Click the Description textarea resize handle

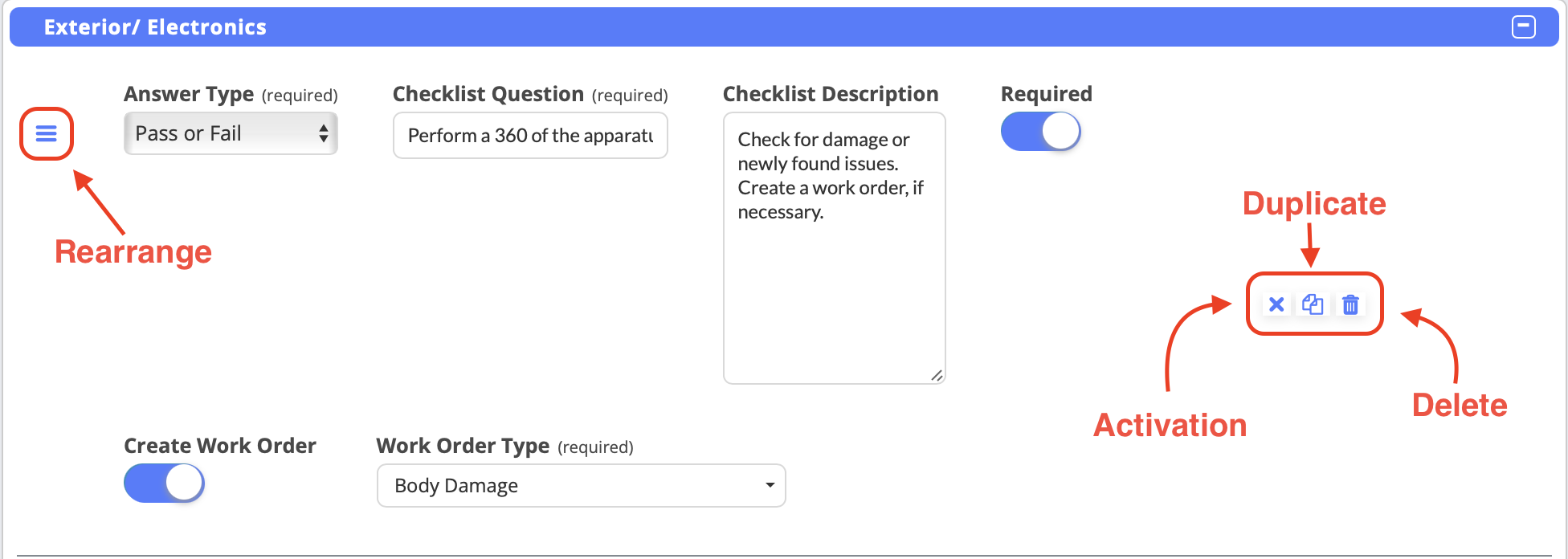937,375
